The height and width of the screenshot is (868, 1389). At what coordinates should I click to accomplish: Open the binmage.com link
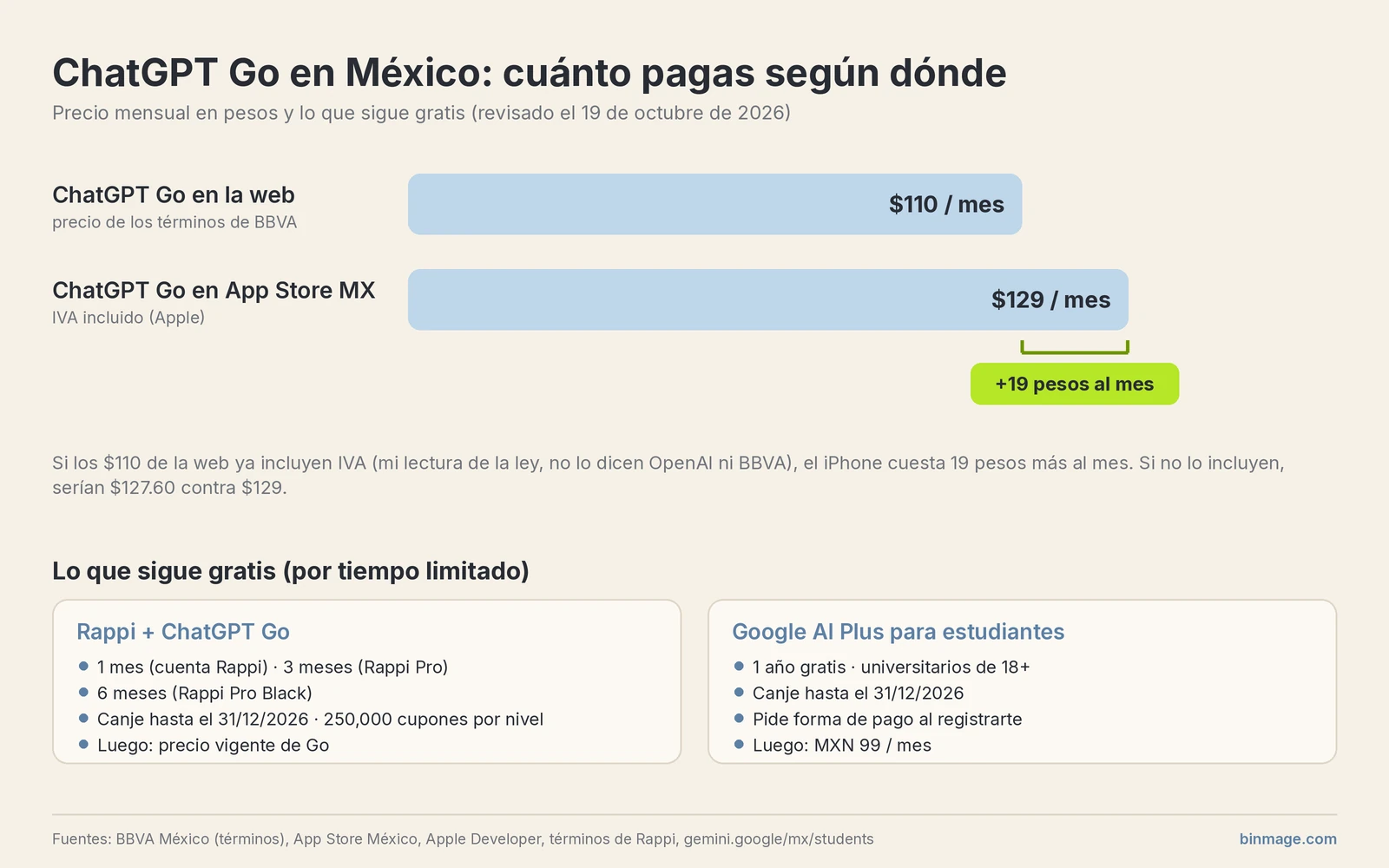pos(1288,839)
